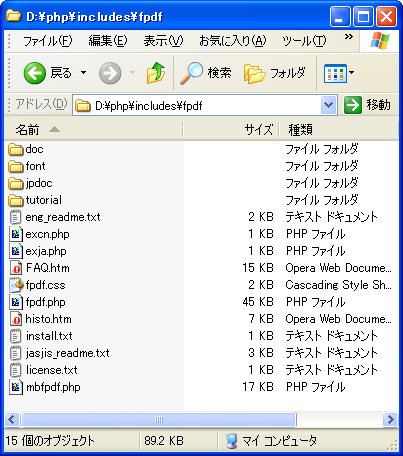Click the scrollbar left arrow

pyautogui.click(x=12, y=420)
